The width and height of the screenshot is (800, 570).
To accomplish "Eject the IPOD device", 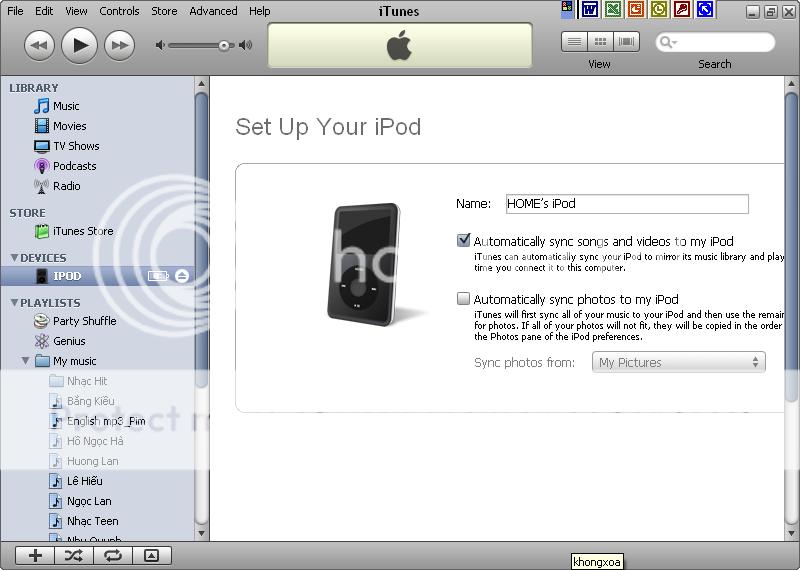I will pyautogui.click(x=182, y=276).
